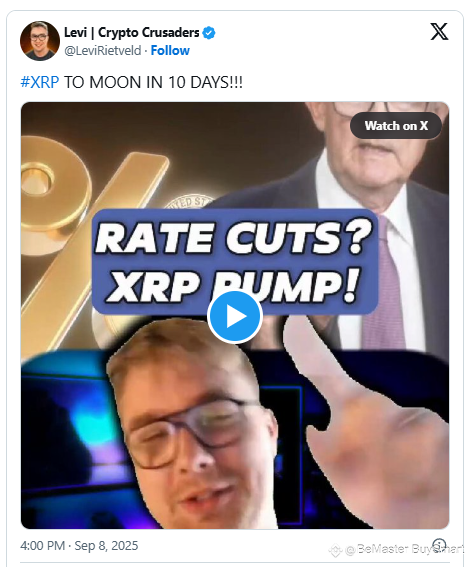Click the @BeMaster BuySmart watermark text

pos(403,550)
